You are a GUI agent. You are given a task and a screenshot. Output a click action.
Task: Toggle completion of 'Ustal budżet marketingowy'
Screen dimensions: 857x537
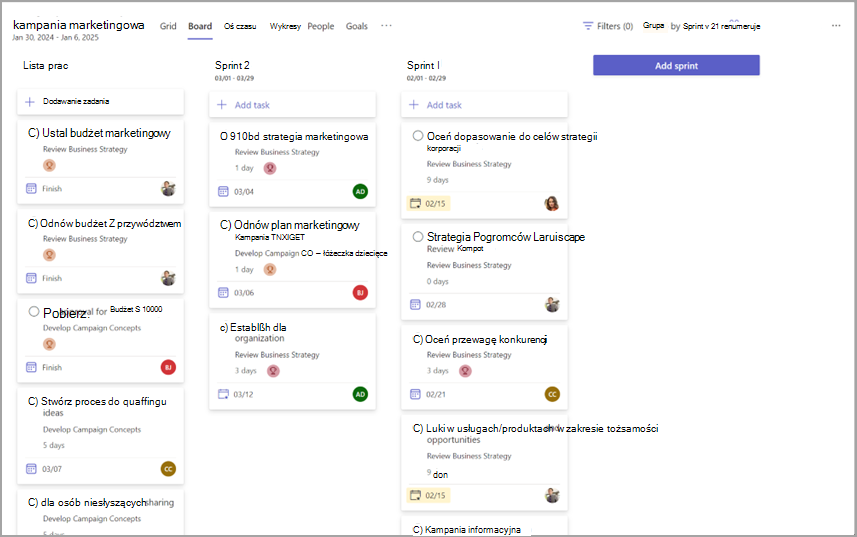pyautogui.click(x=33, y=133)
